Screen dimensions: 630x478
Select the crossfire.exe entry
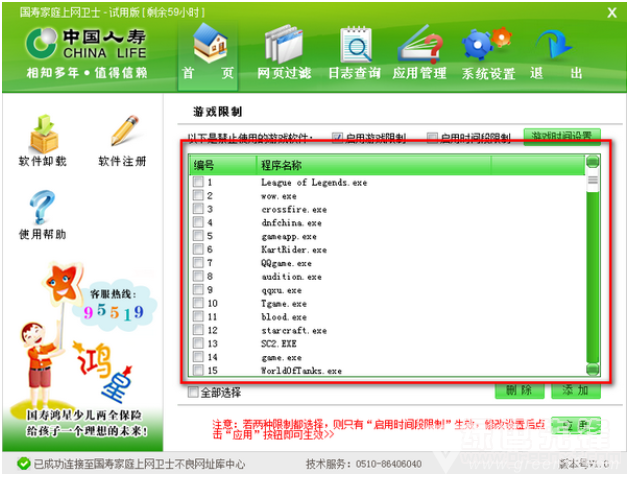click(x=294, y=209)
